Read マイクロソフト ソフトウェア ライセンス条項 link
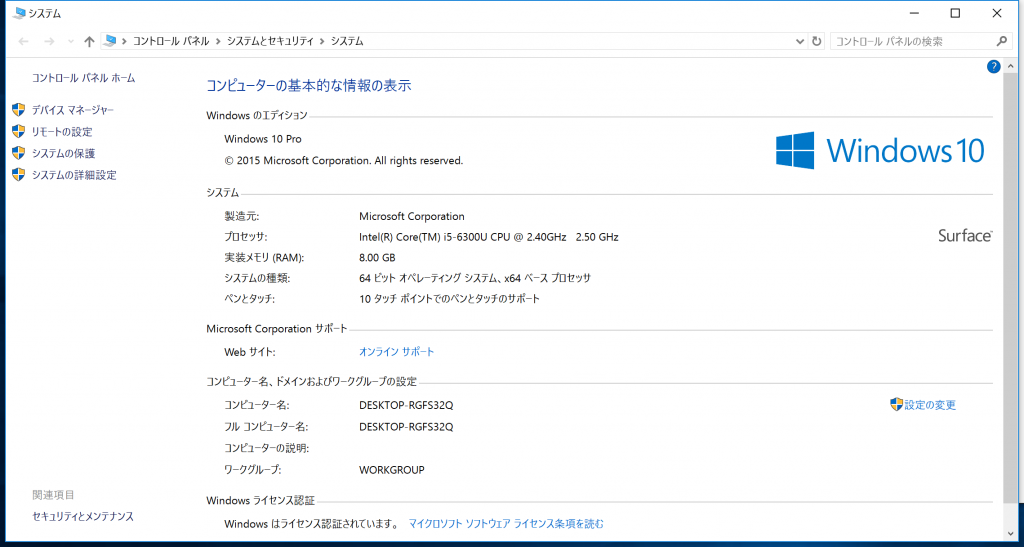Screen dimensions: 1024x547 [x=506, y=524]
